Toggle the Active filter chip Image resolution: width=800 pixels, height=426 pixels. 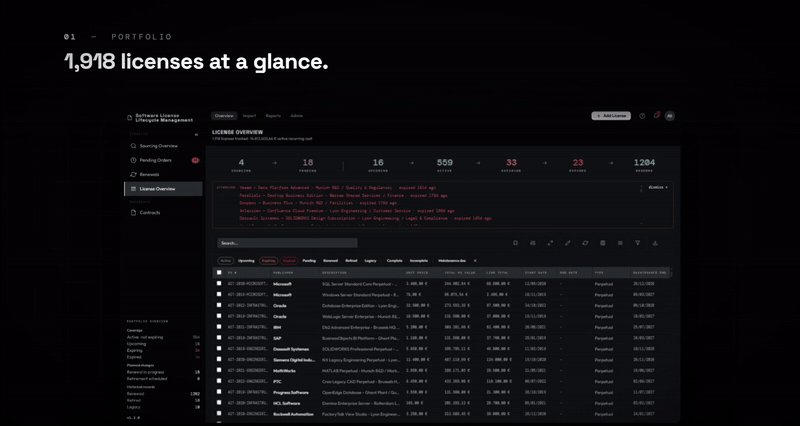coord(226,261)
